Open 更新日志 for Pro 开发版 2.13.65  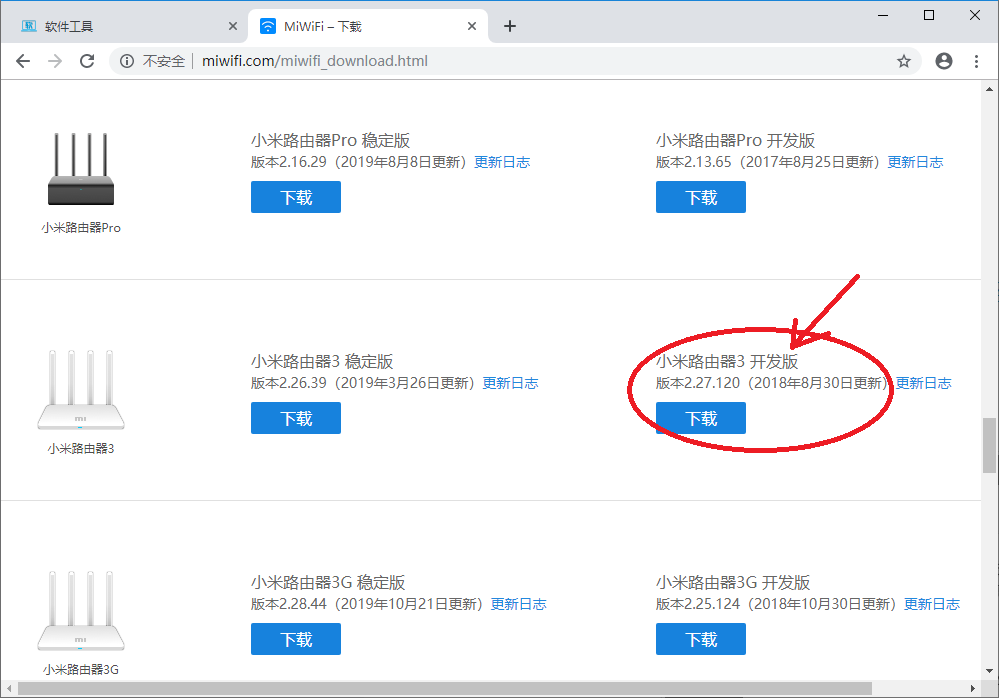click(x=916, y=162)
